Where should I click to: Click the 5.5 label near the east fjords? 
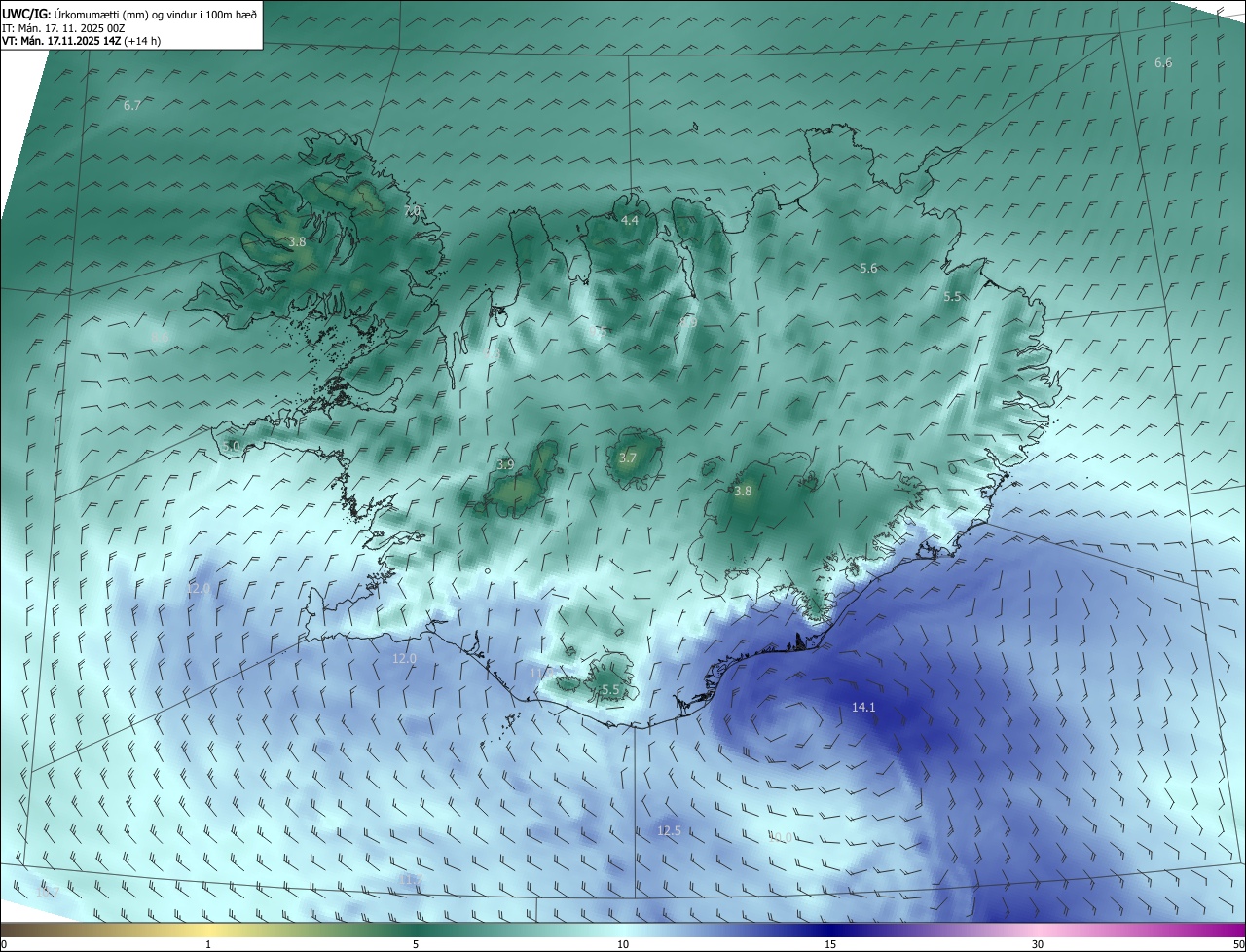pyautogui.click(x=952, y=297)
